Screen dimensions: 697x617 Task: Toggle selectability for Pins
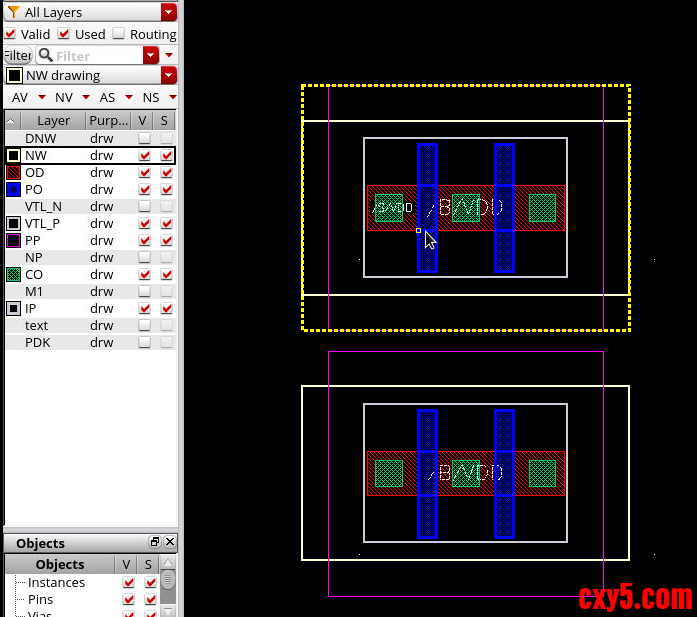(151, 599)
